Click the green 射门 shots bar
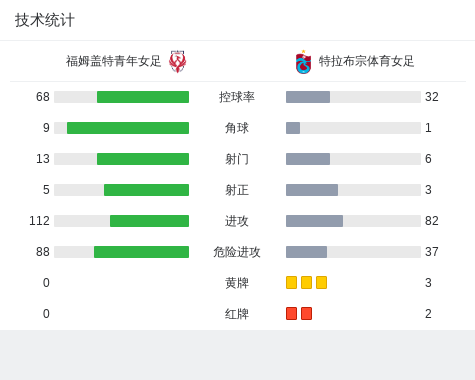 click(x=143, y=159)
